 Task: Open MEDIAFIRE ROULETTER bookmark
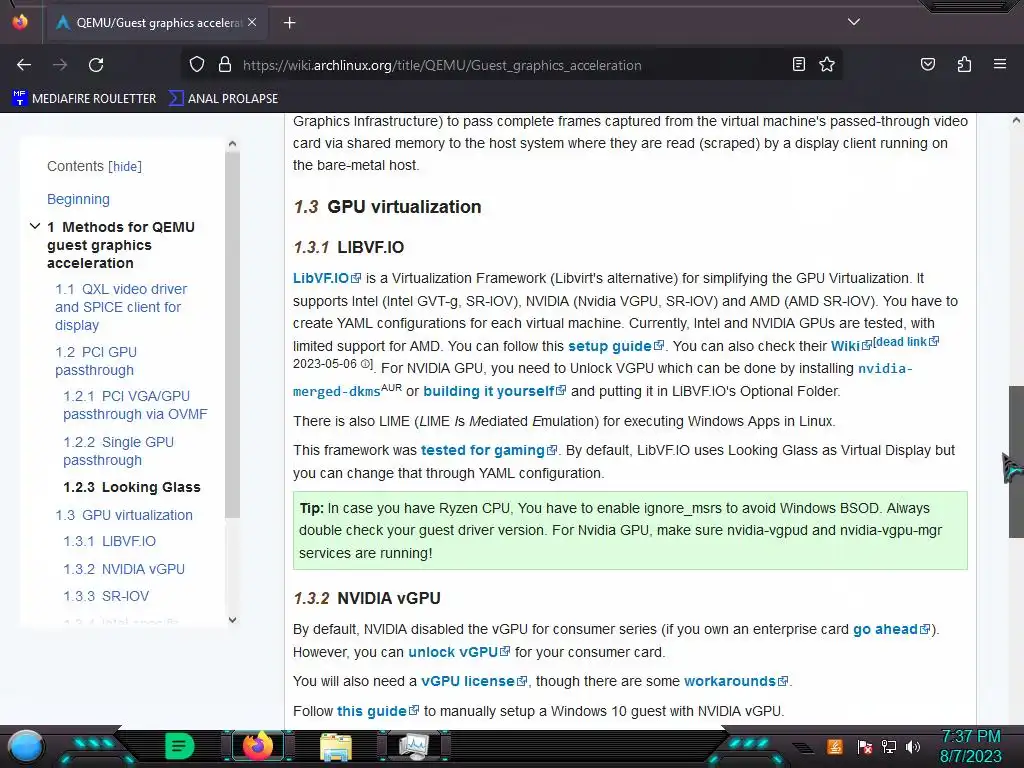pyautogui.click(x=85, y=99)
